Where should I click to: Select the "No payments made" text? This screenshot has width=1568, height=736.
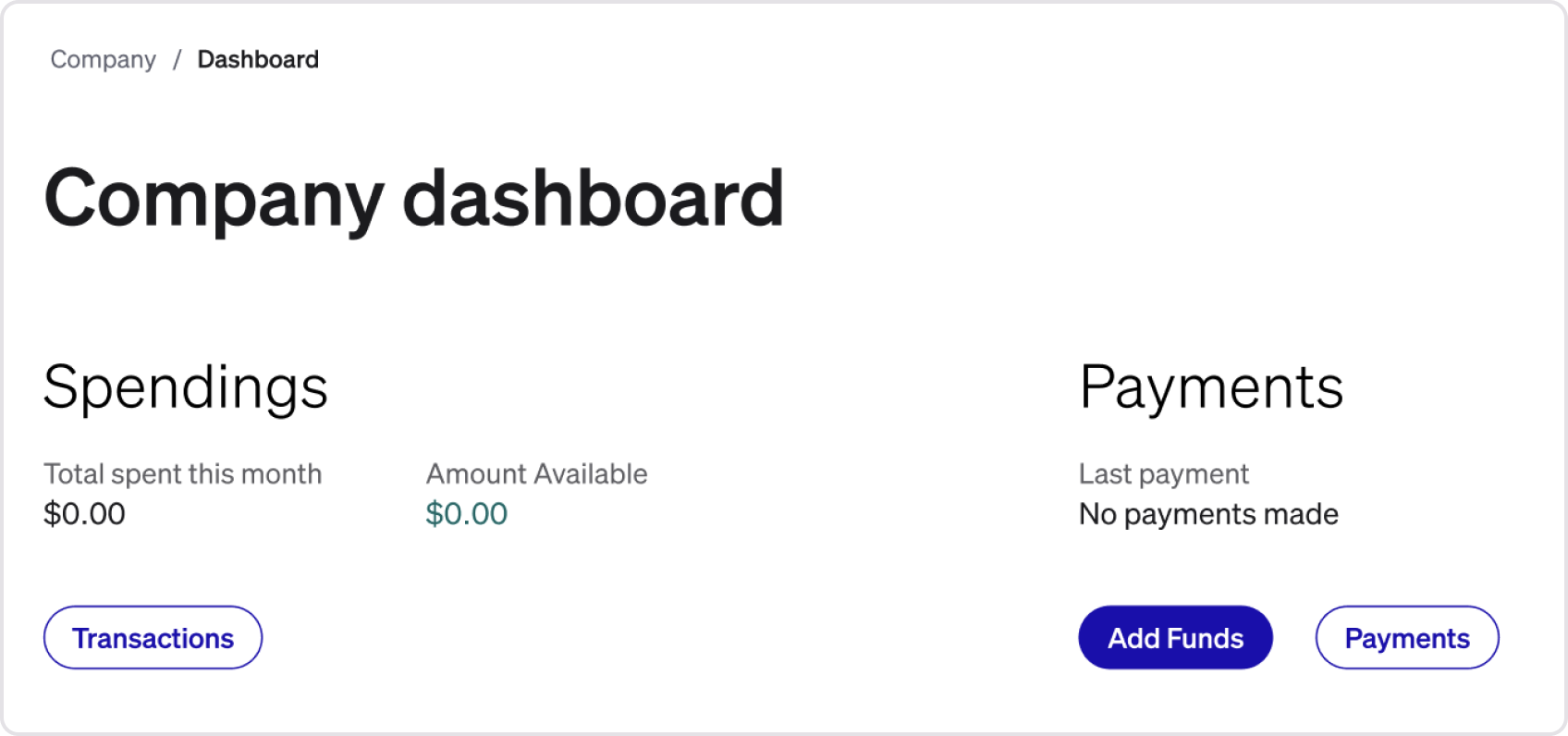(1208, 514)
